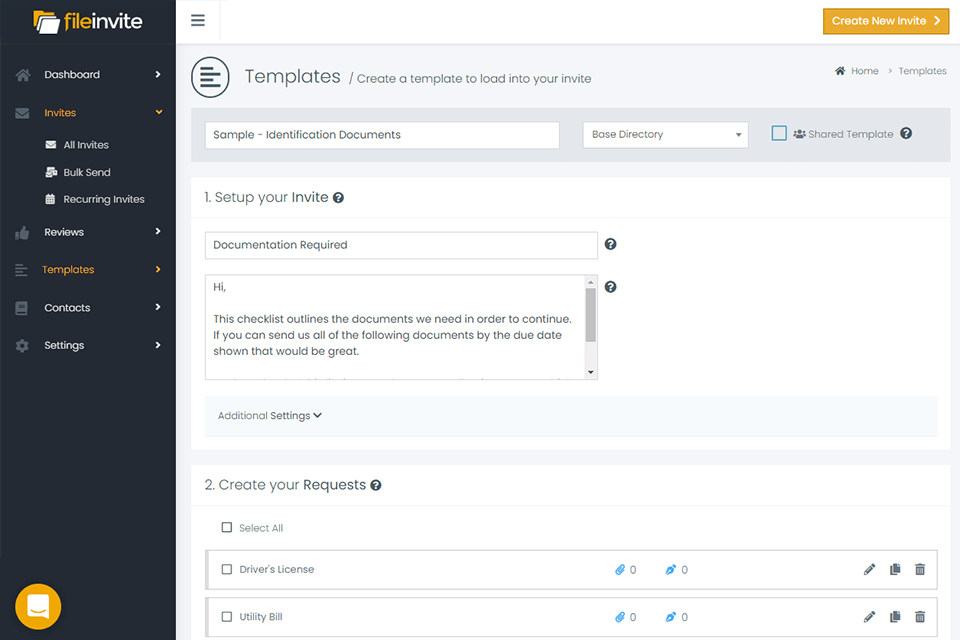
Task: Check the Select All checkbox
Action: point(227,528)
